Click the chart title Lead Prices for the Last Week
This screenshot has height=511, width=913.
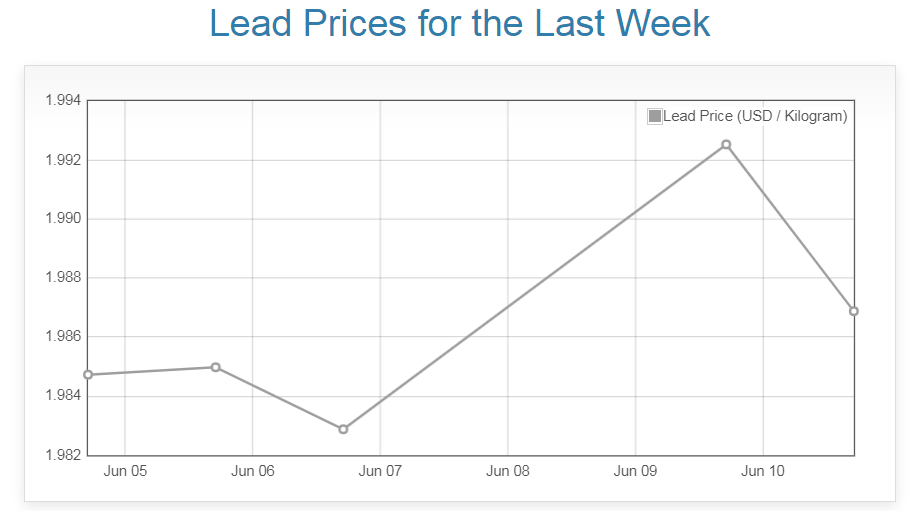pos(460,23)
